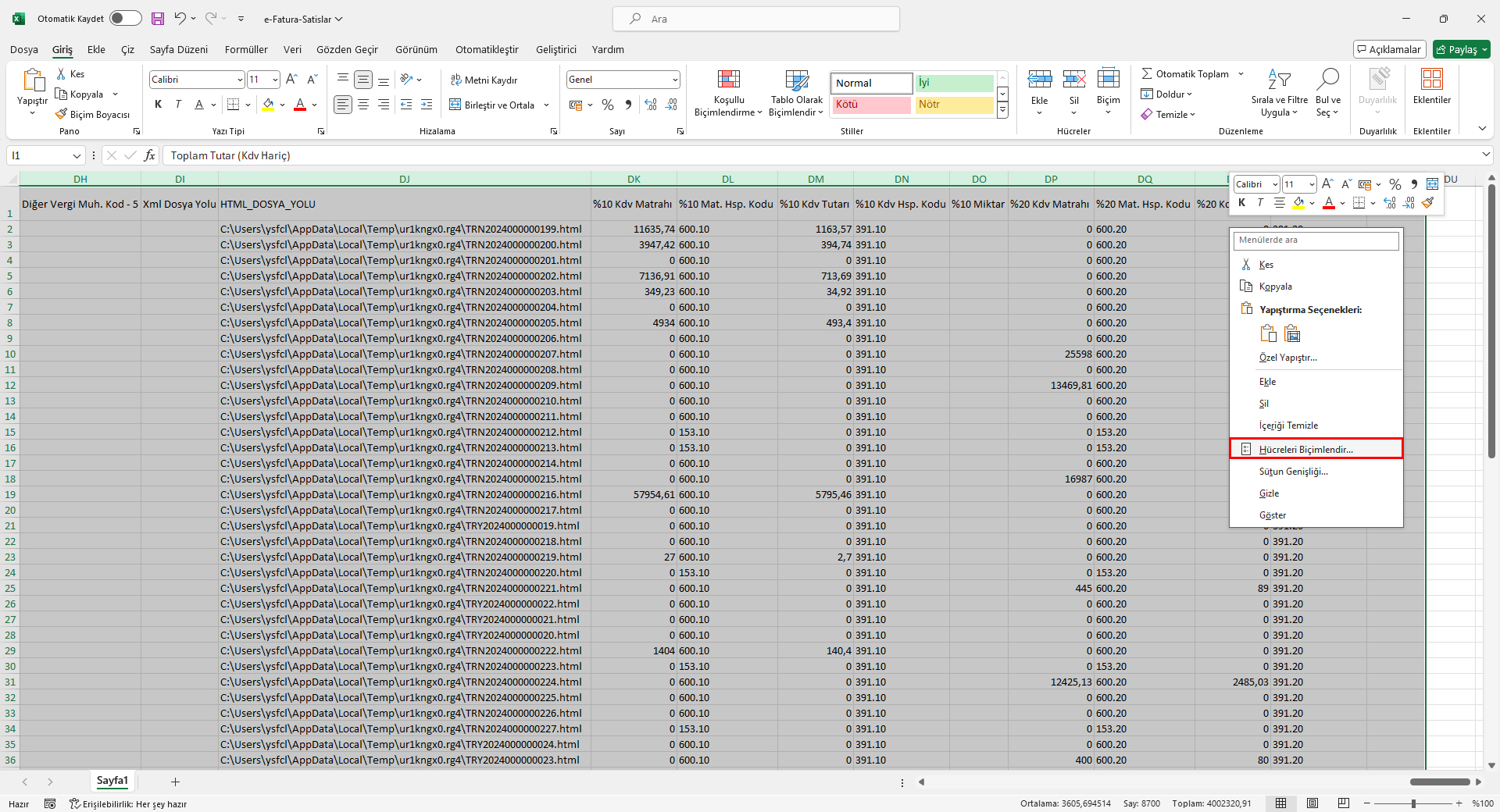Open the Calibri font name dropdown in ribbon

(x=240, y=80)
